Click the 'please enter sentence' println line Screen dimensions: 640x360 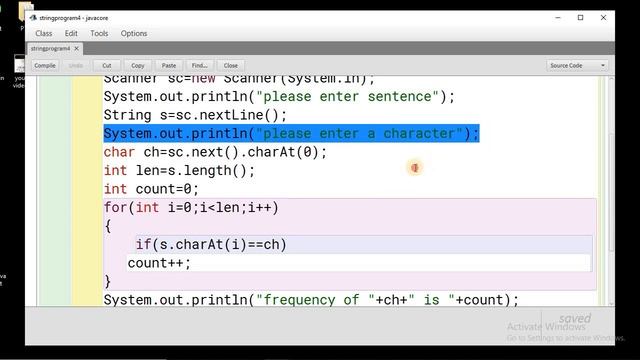[279, 97]
